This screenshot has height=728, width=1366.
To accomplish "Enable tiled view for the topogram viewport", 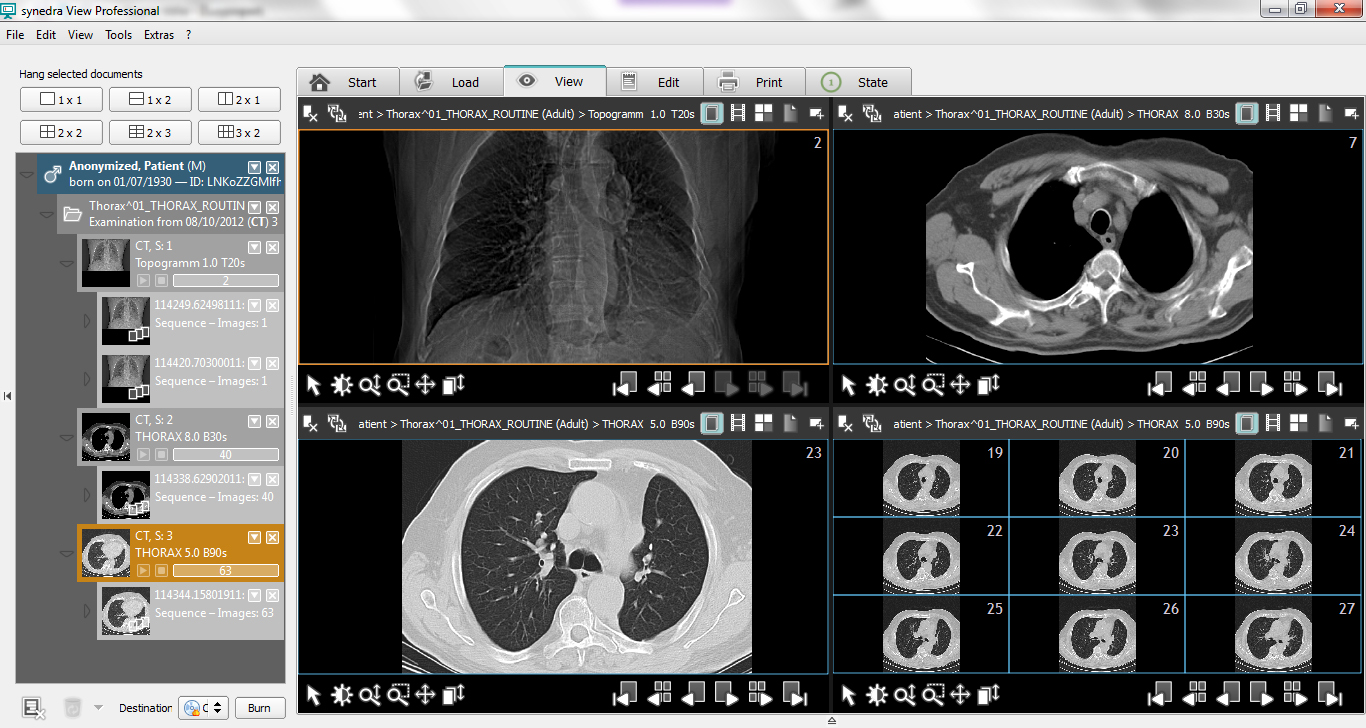I will pos(763,113).
